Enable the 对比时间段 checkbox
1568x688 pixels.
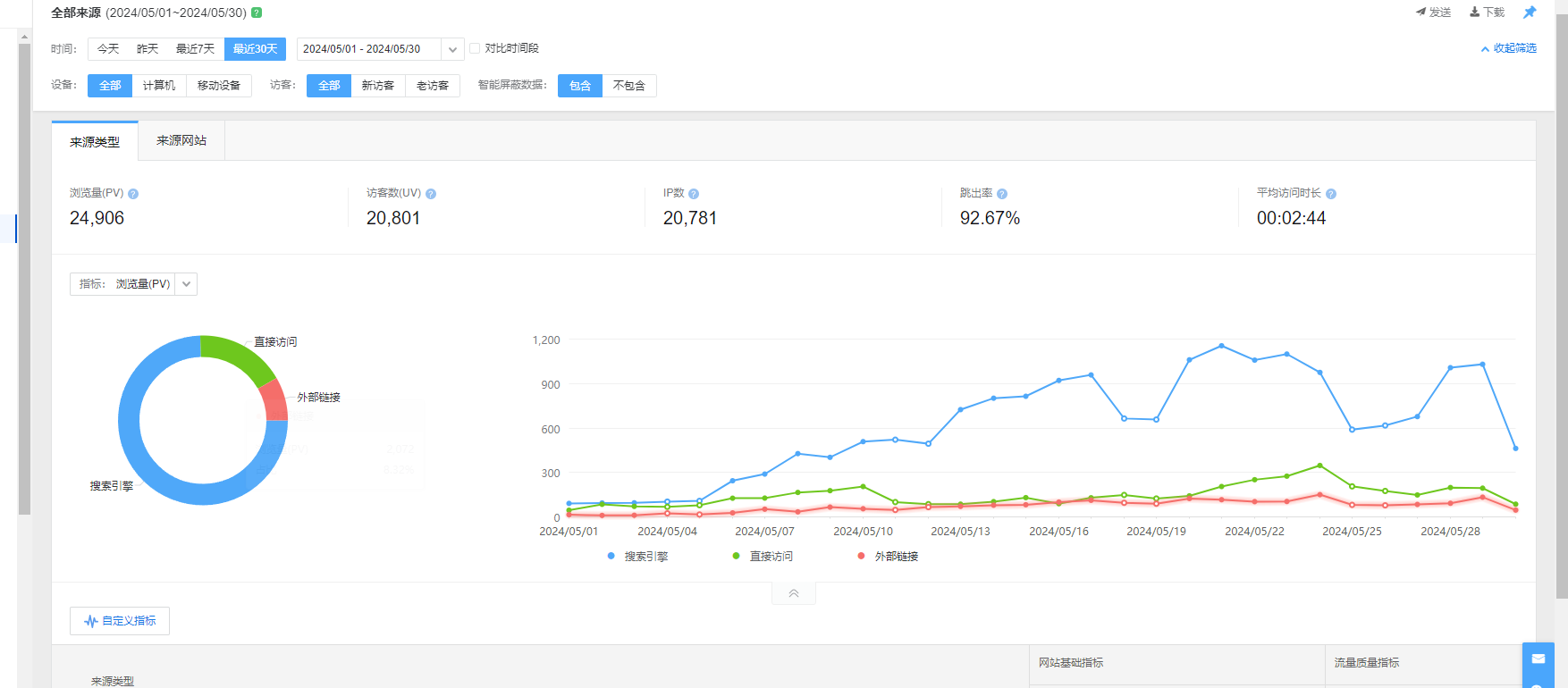(475, 48)
